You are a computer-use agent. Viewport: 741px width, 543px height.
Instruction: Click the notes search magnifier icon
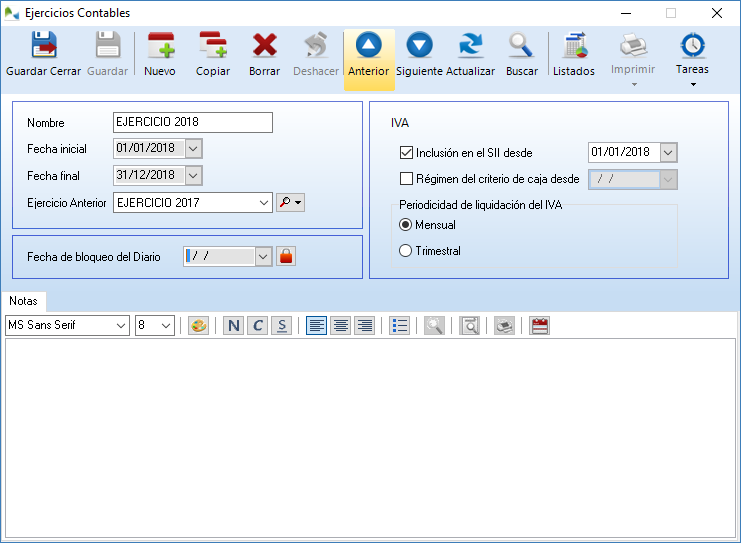coord(434,326)
